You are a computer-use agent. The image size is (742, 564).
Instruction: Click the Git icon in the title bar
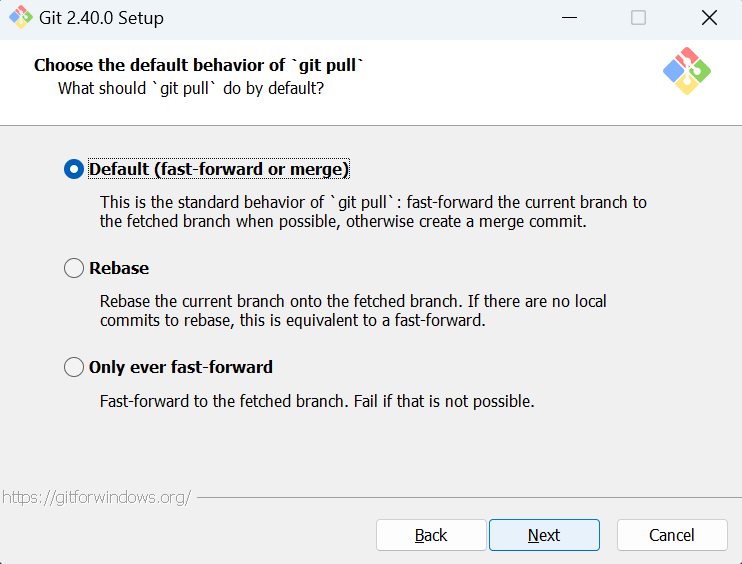coord(21,18)
